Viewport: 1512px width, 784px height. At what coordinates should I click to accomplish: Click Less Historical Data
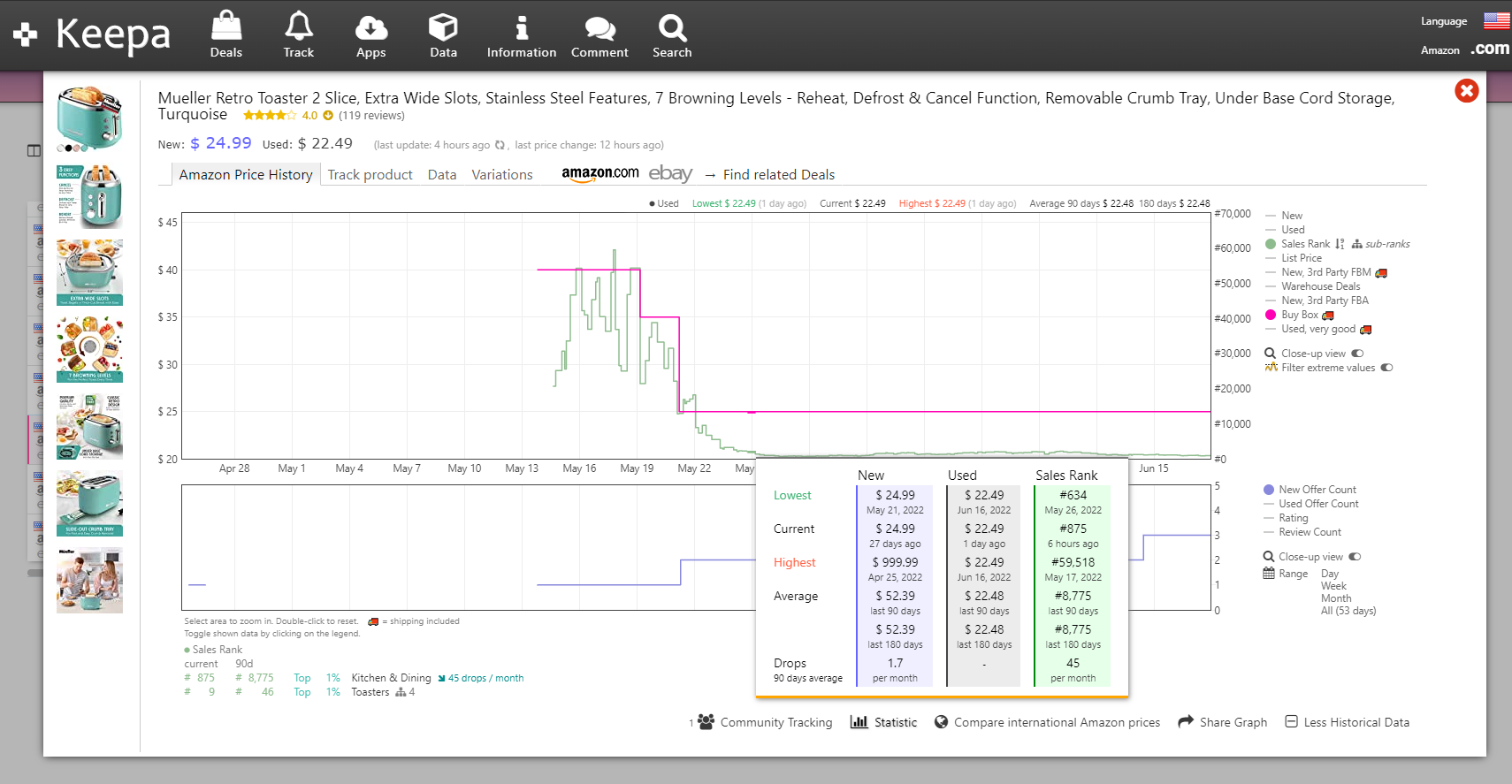[x=1347, y=722]
